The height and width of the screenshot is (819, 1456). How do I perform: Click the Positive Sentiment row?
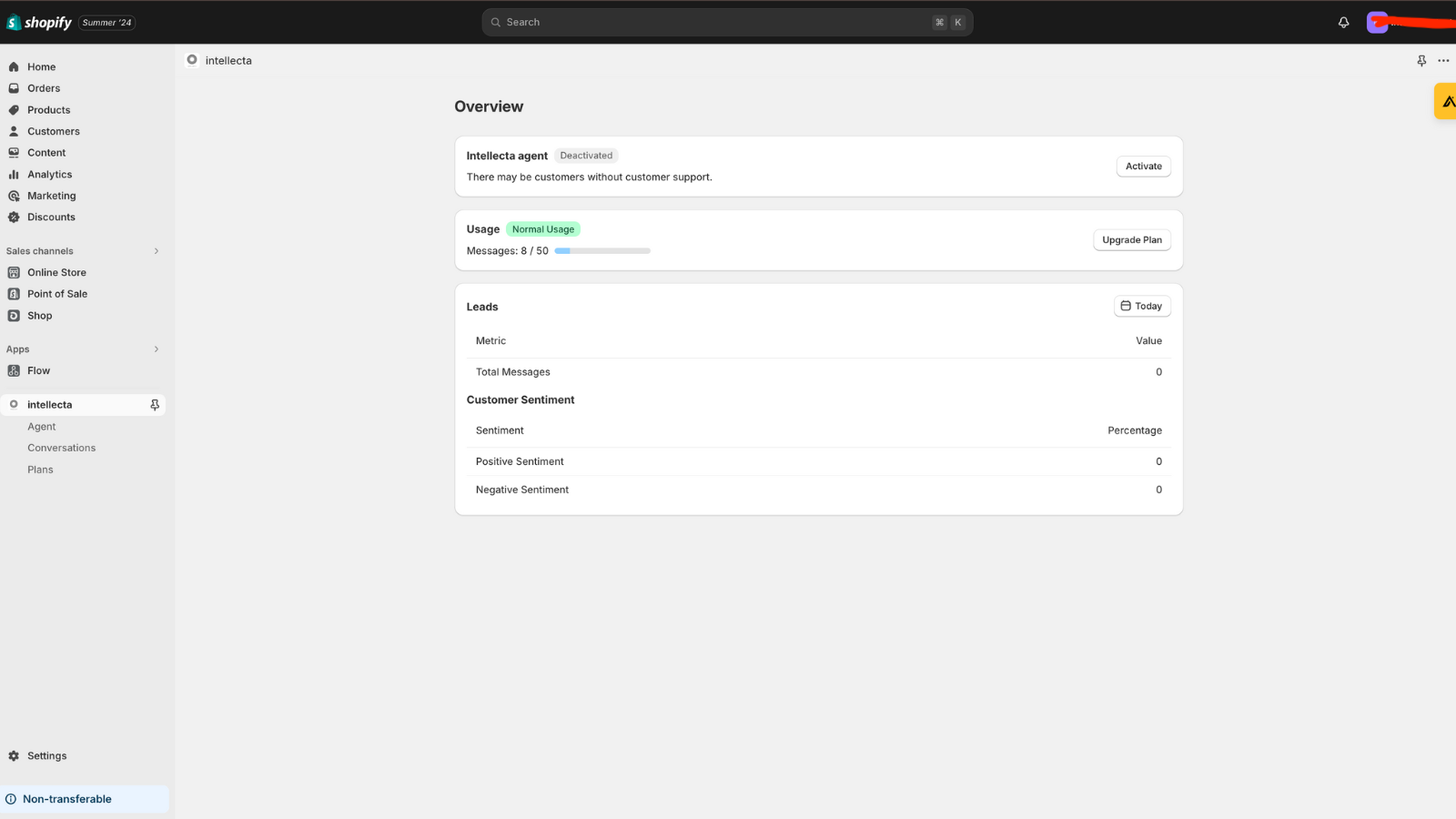pos(818,461)
